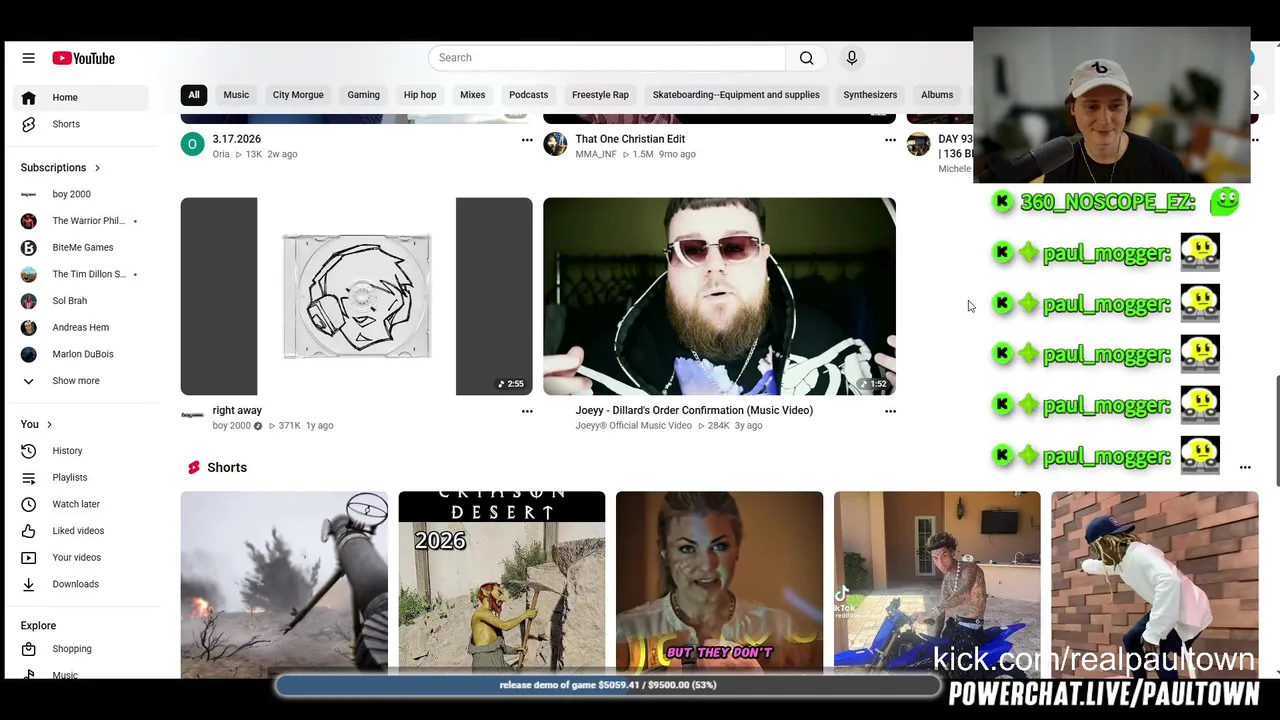This screenshot has width=1280, height=720.
Task: Click the YouTube logo
Action: tap(84, 58)
